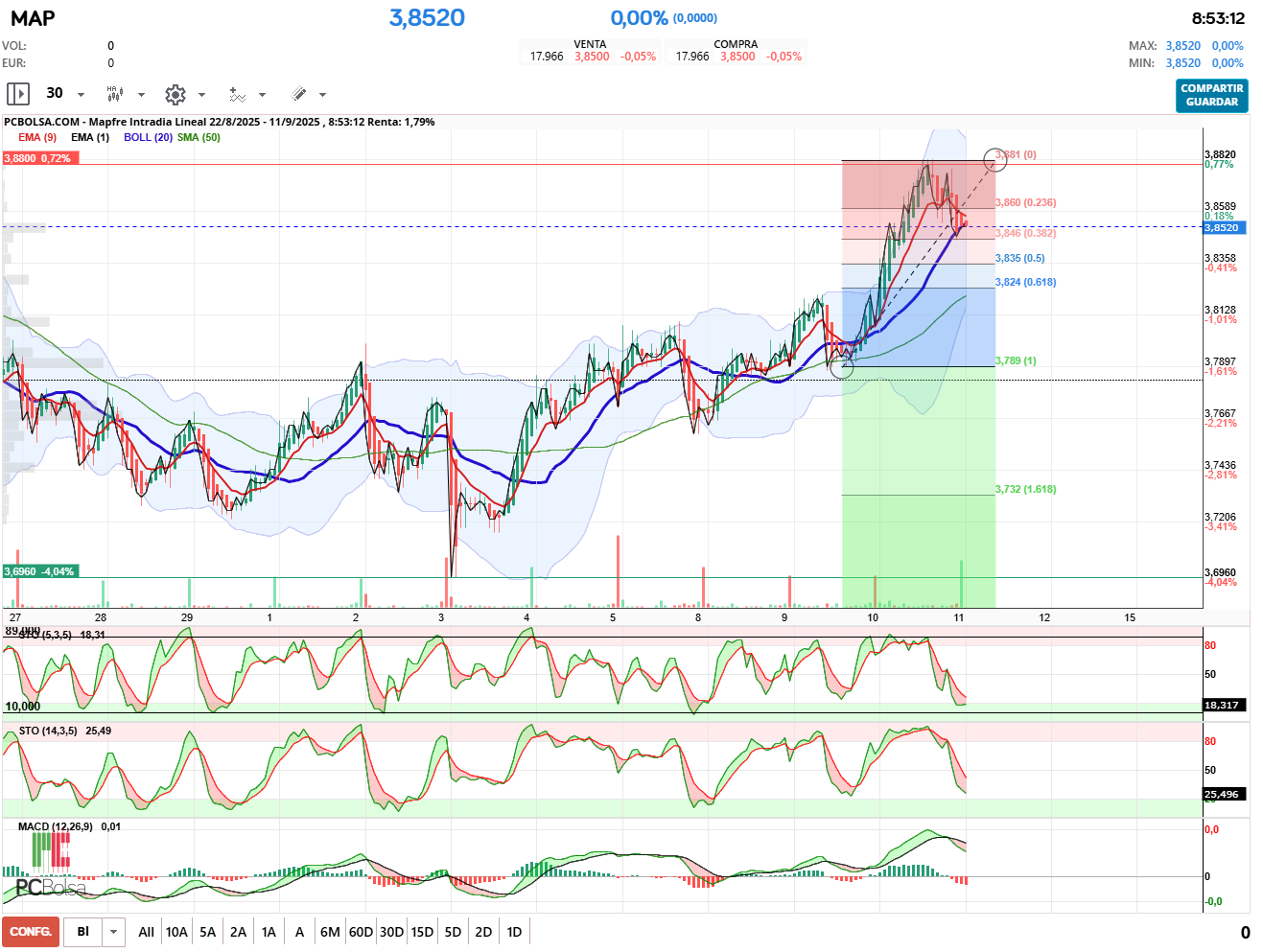Click the last price 3,8520 in header
The height and width of the screenshot is (952, 1263).
pyautogui.click(x=427, y=17)
